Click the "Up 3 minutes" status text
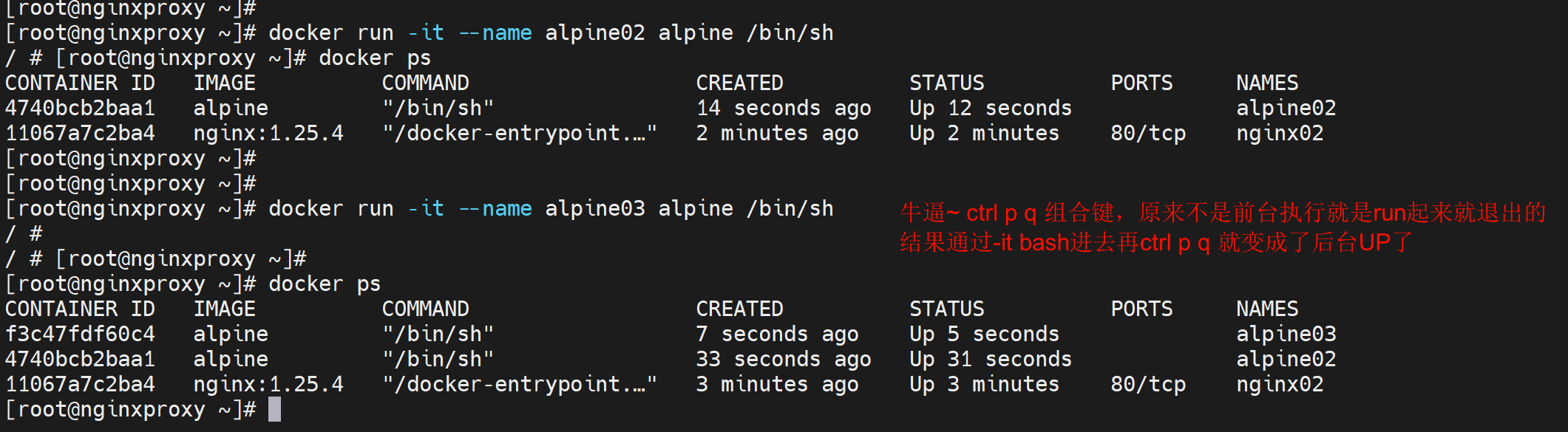Screen dimensions: 1568x432 point(984,384)
